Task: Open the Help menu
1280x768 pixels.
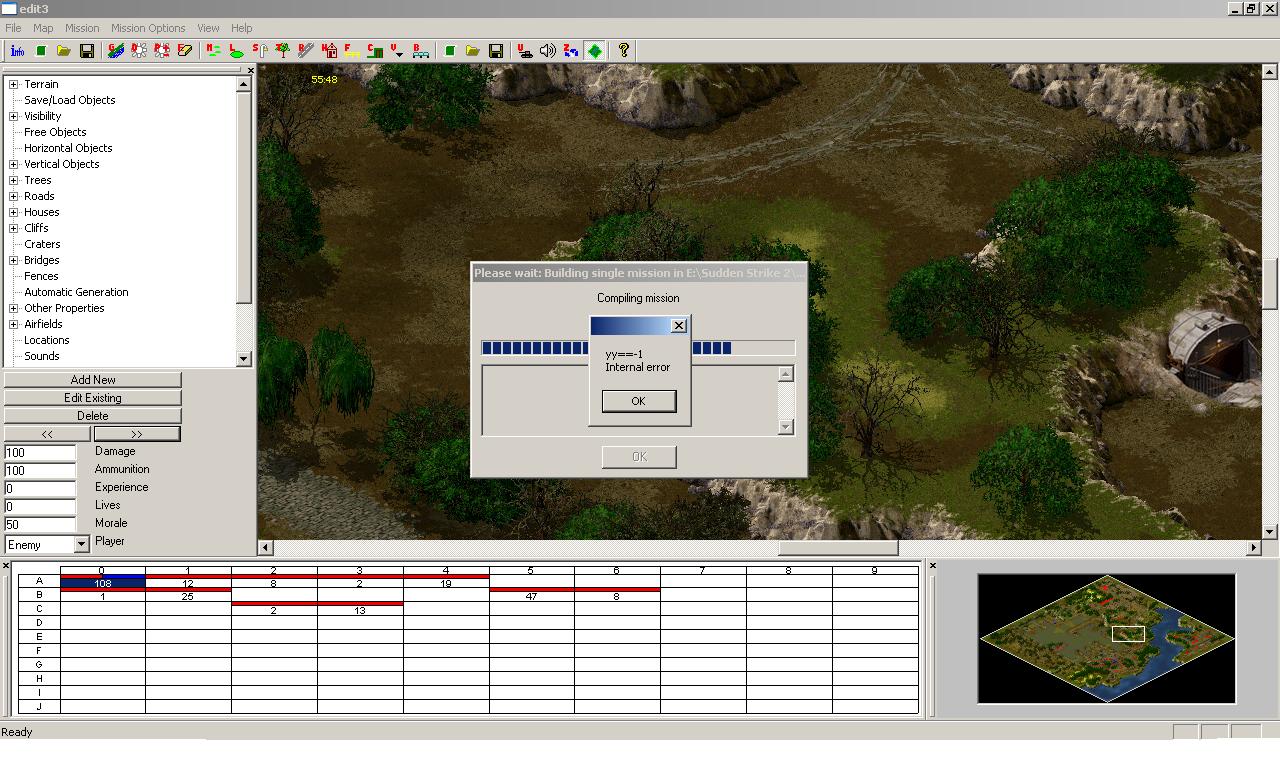Action: (242, 28)
